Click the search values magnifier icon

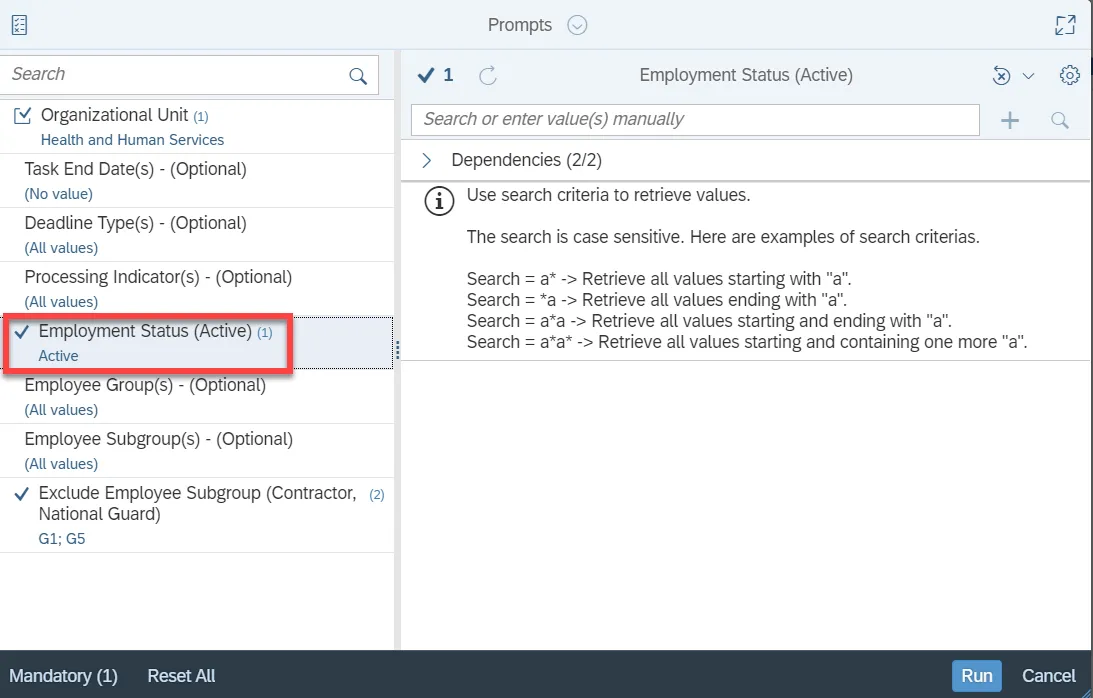1060,120
